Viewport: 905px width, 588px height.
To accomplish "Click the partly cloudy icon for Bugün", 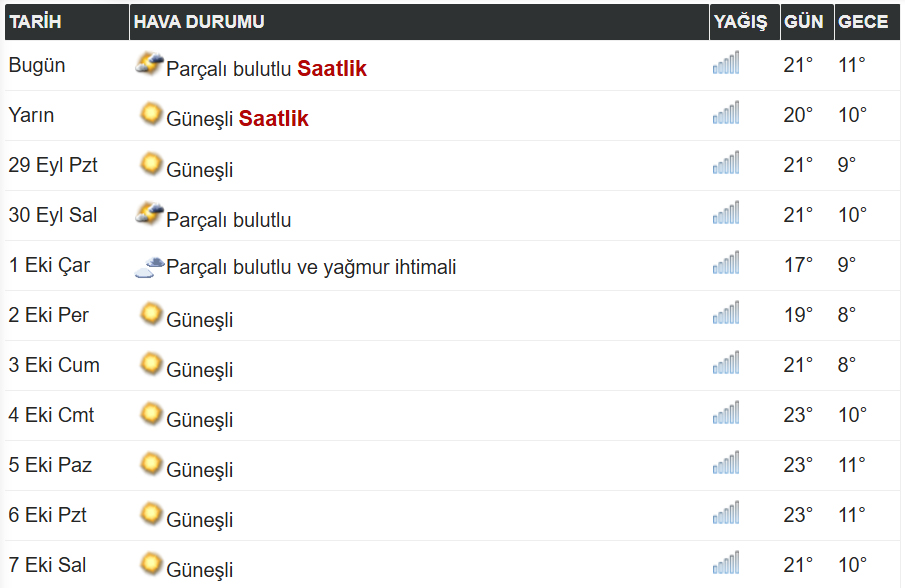I will tap(149, 63).
